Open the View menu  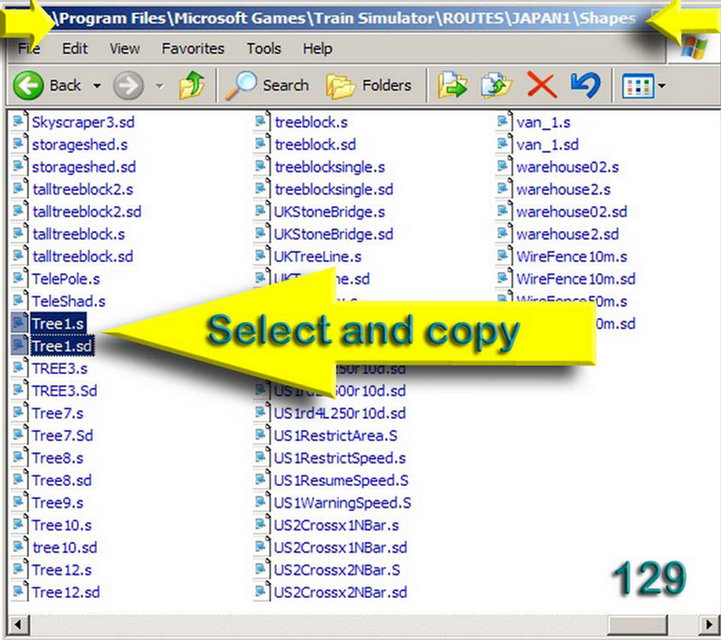[x=125, y=48]
